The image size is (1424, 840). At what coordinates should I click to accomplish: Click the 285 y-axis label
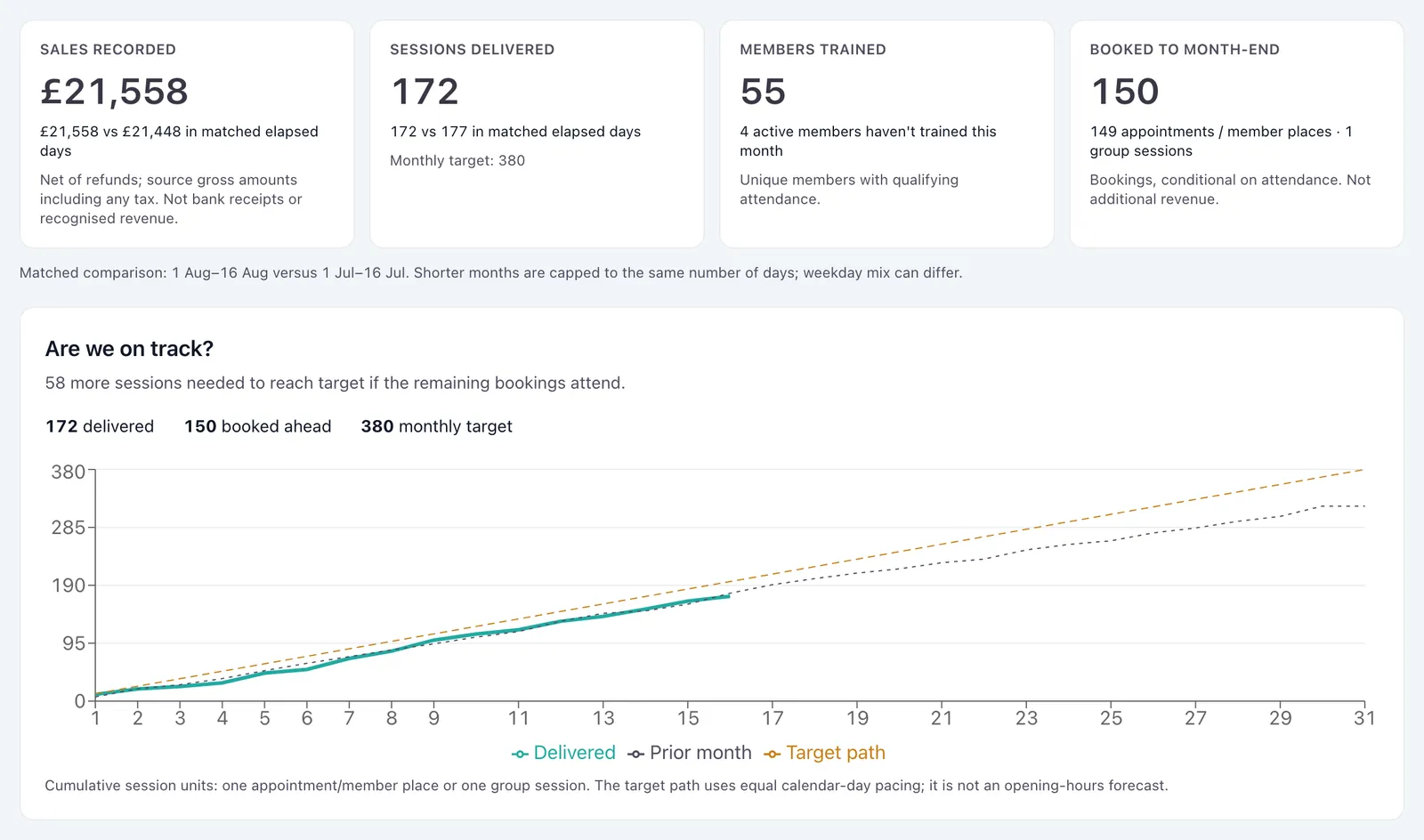click(x=68, y=528)
